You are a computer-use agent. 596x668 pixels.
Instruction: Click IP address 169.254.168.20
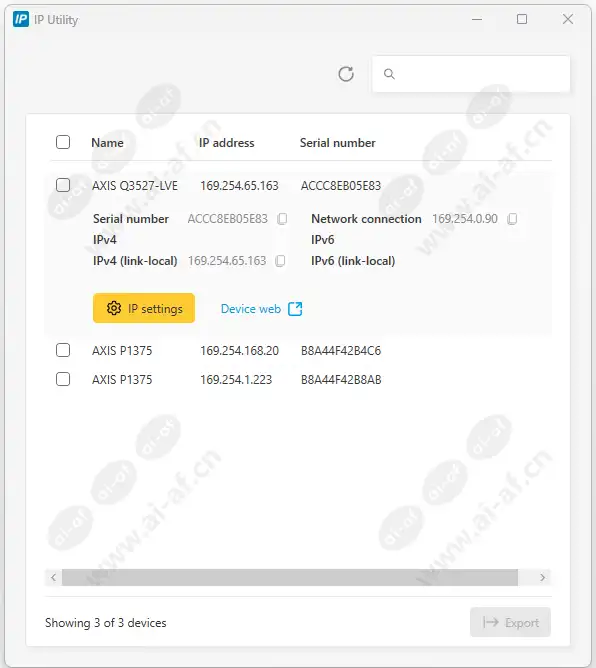(239, 351)
